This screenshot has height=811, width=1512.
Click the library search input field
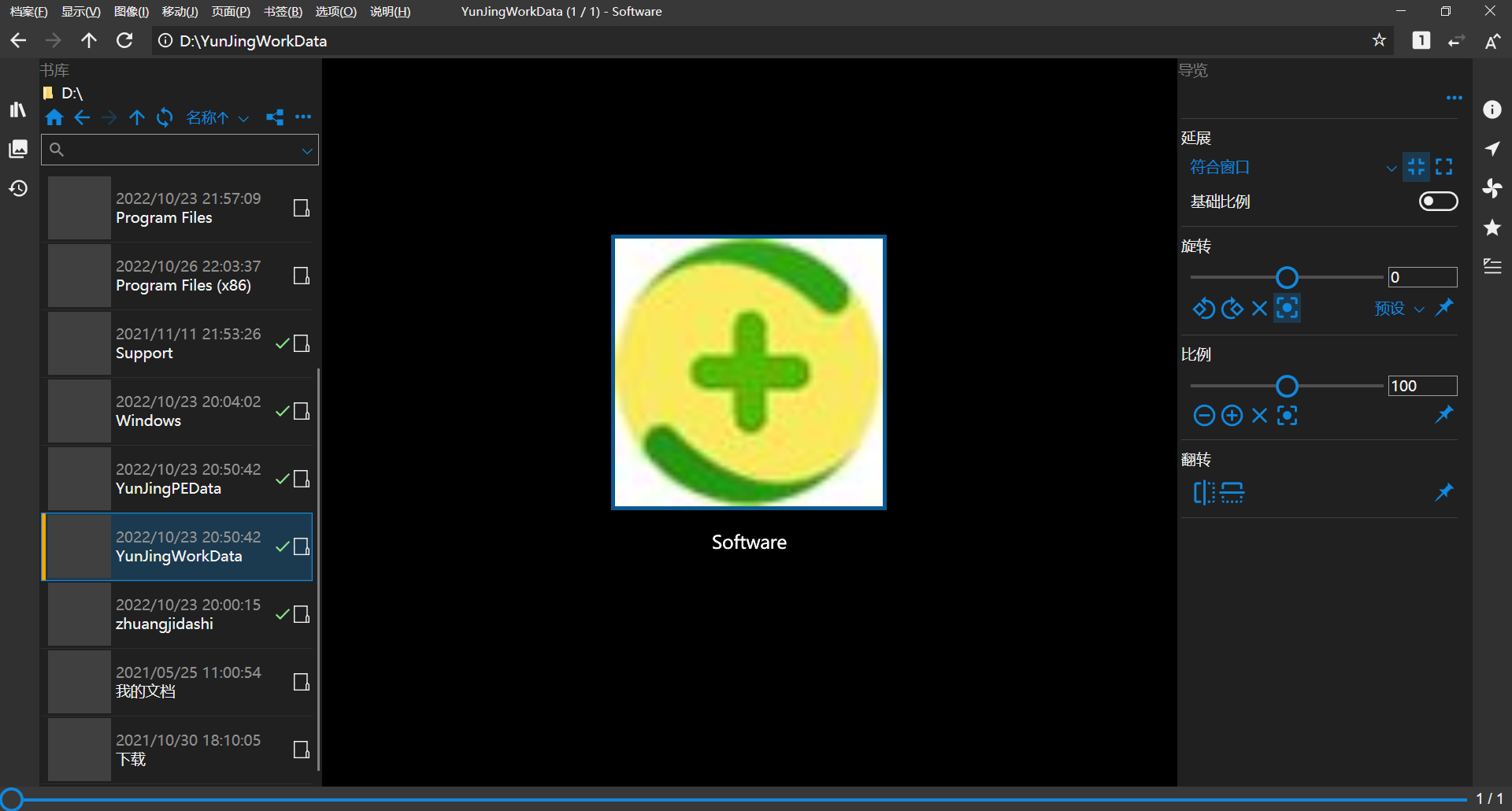pyautogui.click(x=180, y=150)
